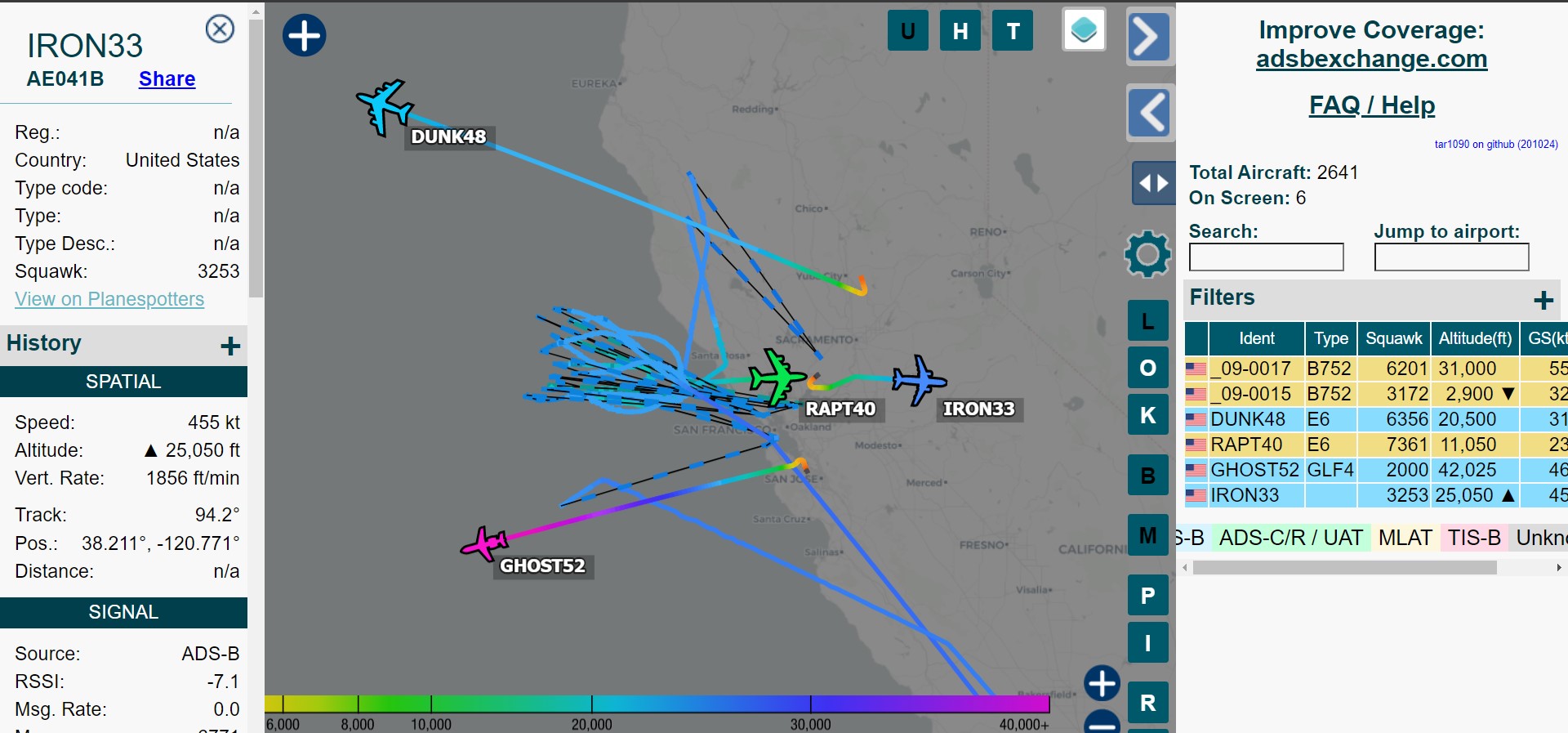The height and width of the screenshot is (733, 1568).
Task: Click the blue plus button at map top-left
Action: 304,35
